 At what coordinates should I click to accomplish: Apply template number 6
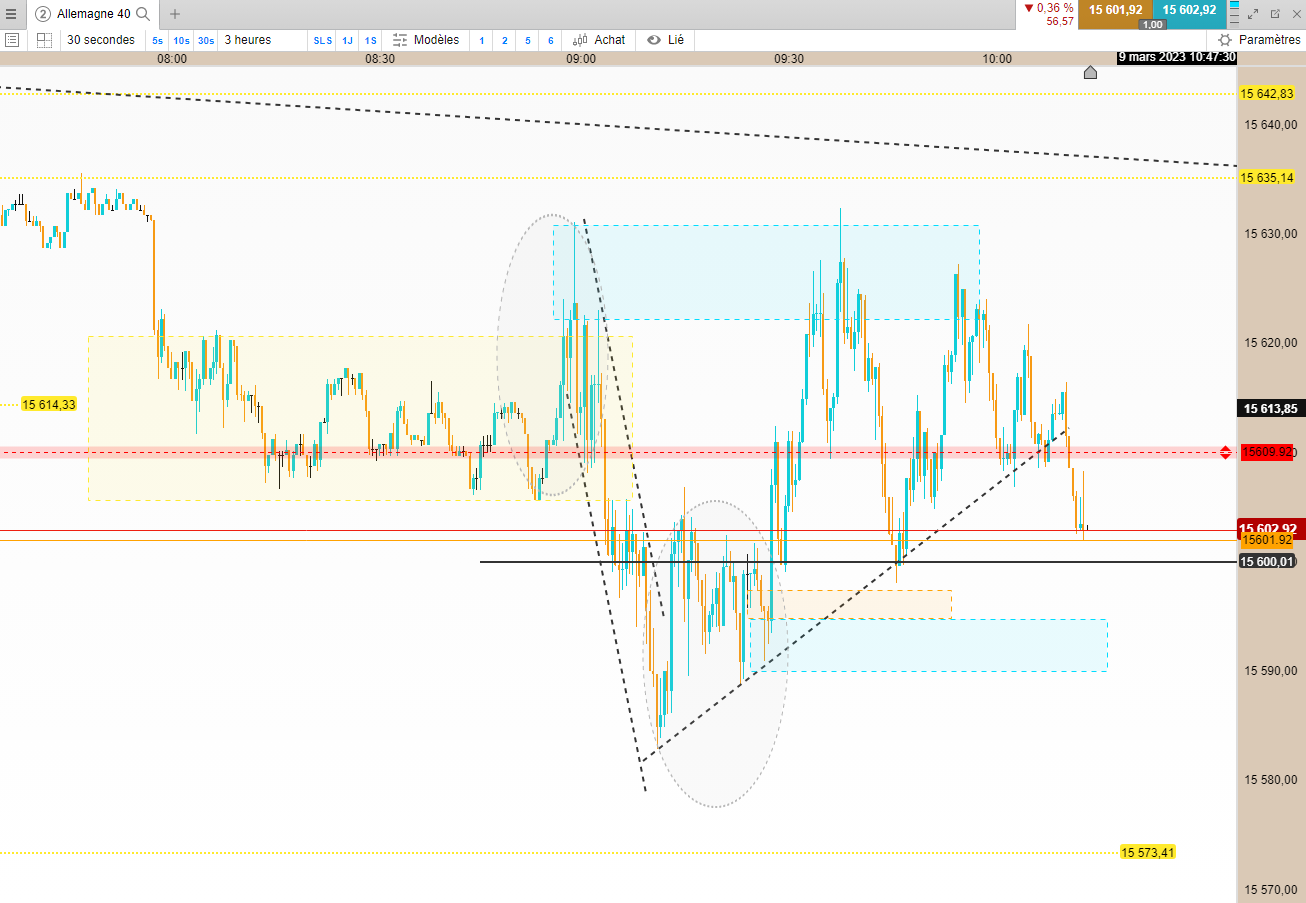click(x=551, y=41)
